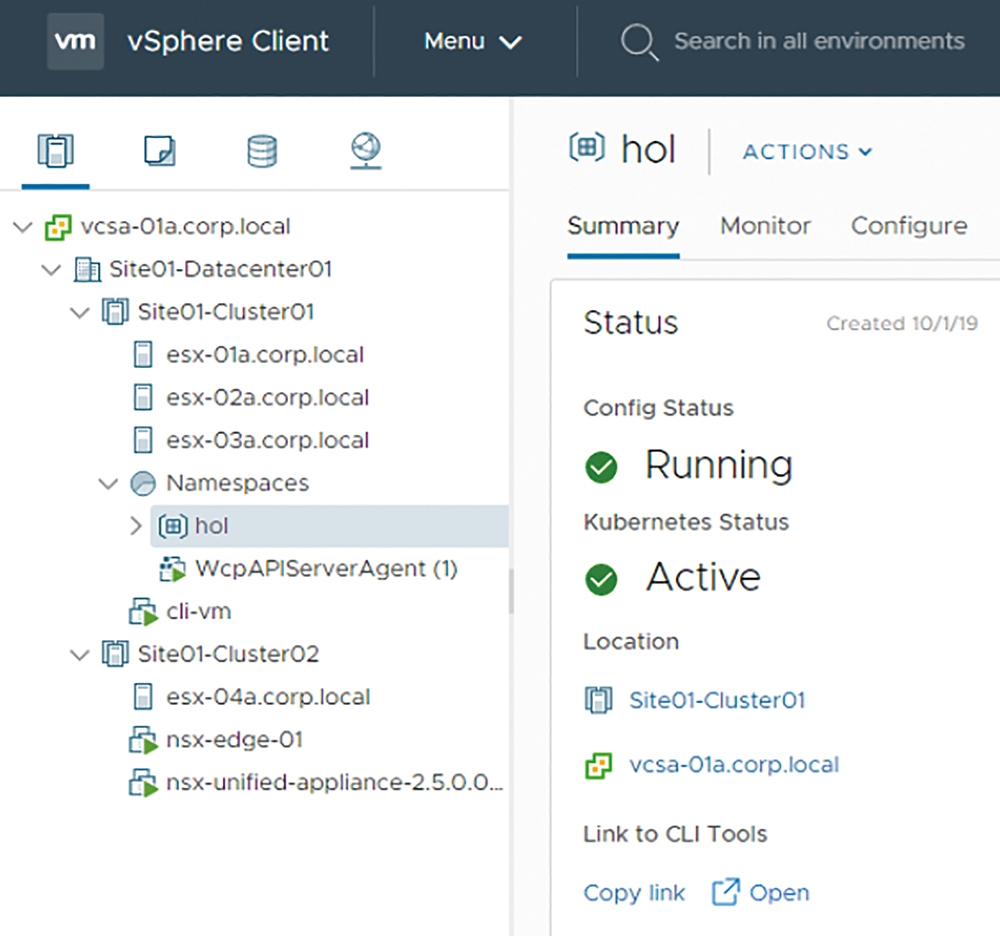Click the Search in all environments field
Screen dimensions: 1000x936
click(820, 41)
